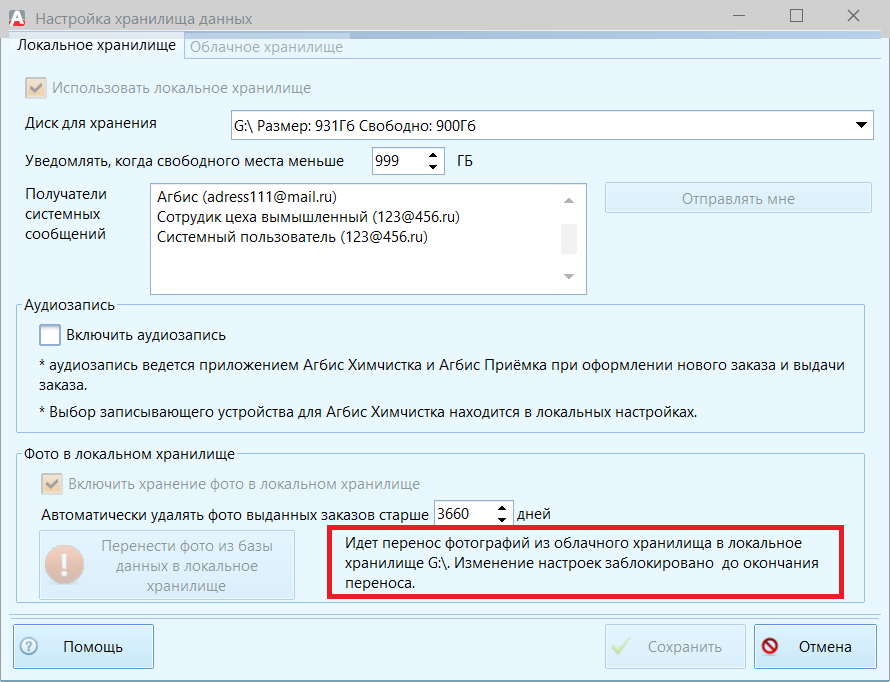This screenshot has width=890, height=682.
Task: Click the Agbis app logo icon
Action: tap(17, 18)
